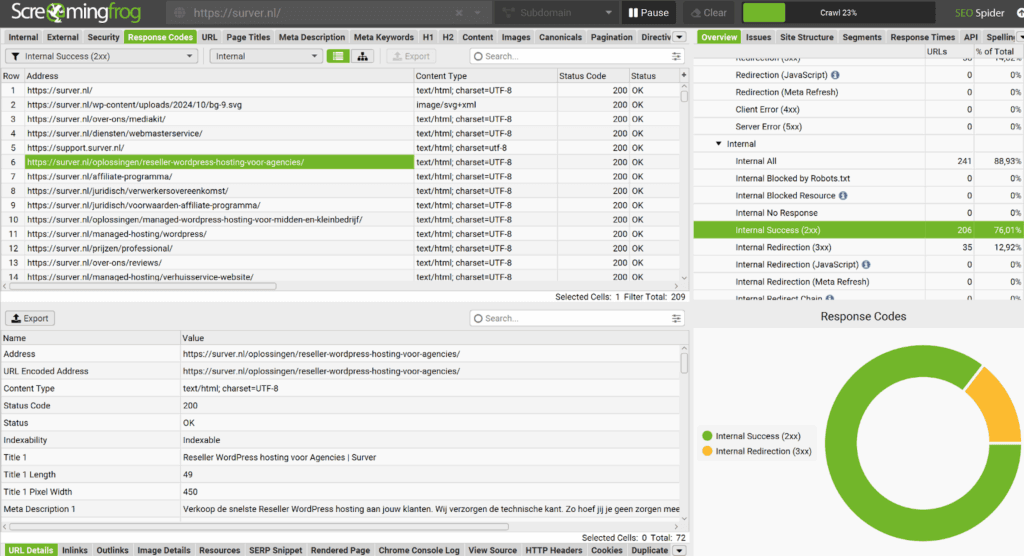Select the row https://surver.nl/prijzen/professional/
The image size is (1024, 556).
pyautogui.click(x=340, y=248)
